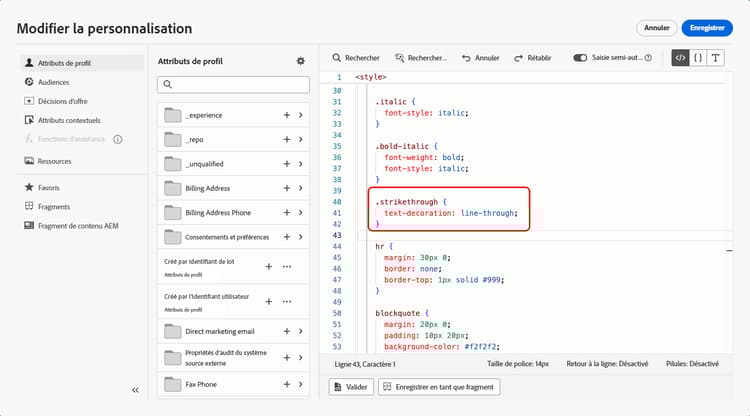The height and width of the screenshot is (416, 750).
Task: Expand Consentements et préférences chevron
Action: pos(301,237)
